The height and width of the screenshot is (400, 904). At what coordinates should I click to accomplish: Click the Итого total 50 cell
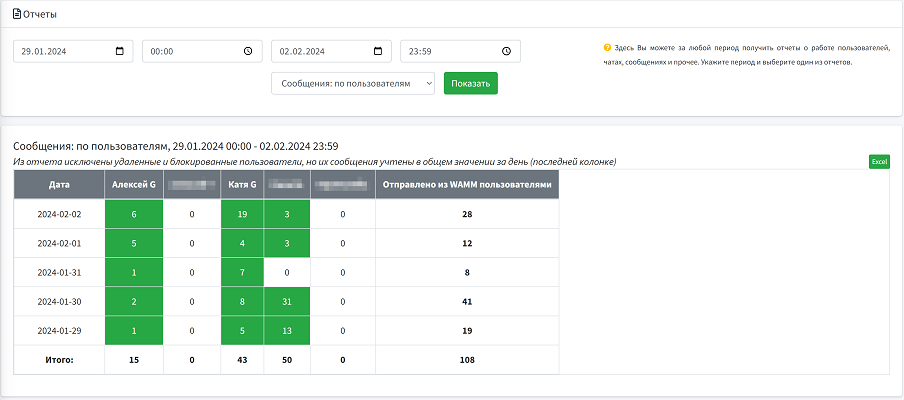click(x=287, y=360)
